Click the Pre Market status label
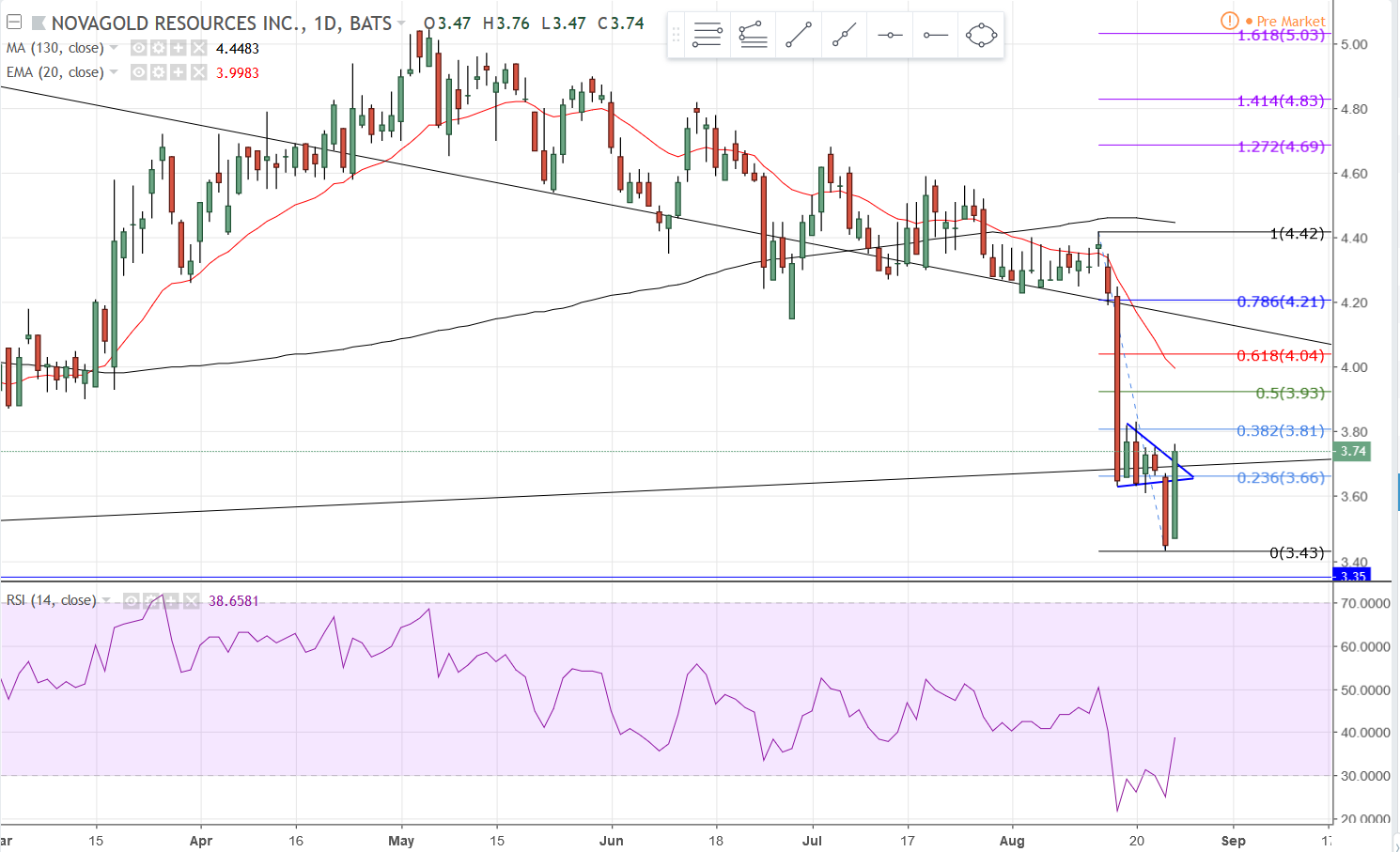 coord(1290,21)
